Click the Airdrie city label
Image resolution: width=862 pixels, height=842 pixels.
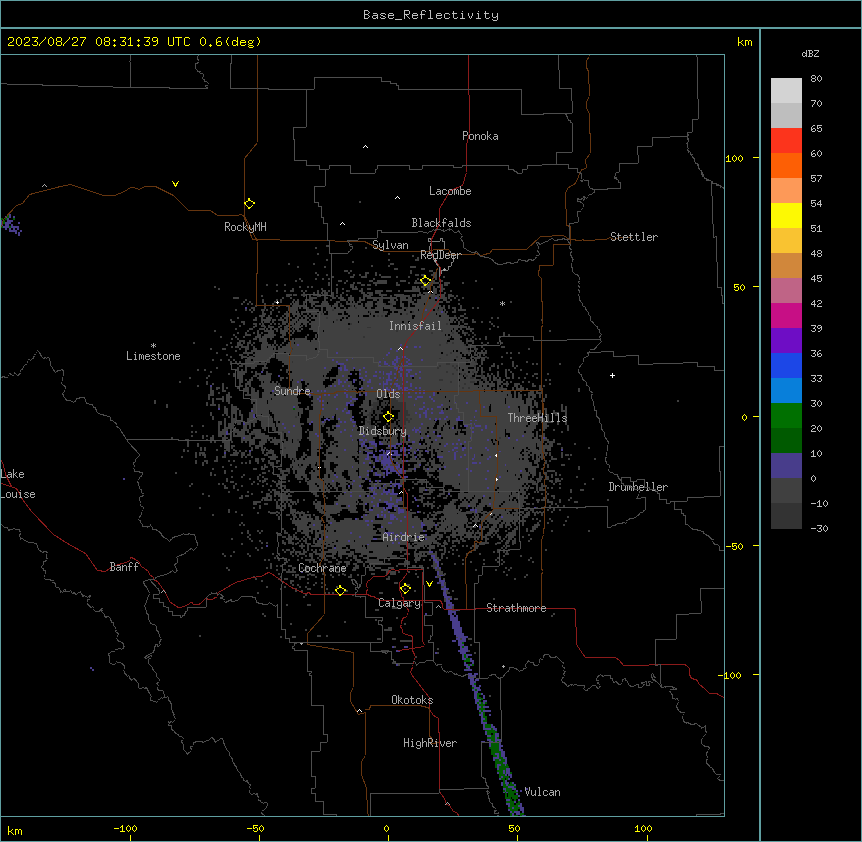[404, 537]
